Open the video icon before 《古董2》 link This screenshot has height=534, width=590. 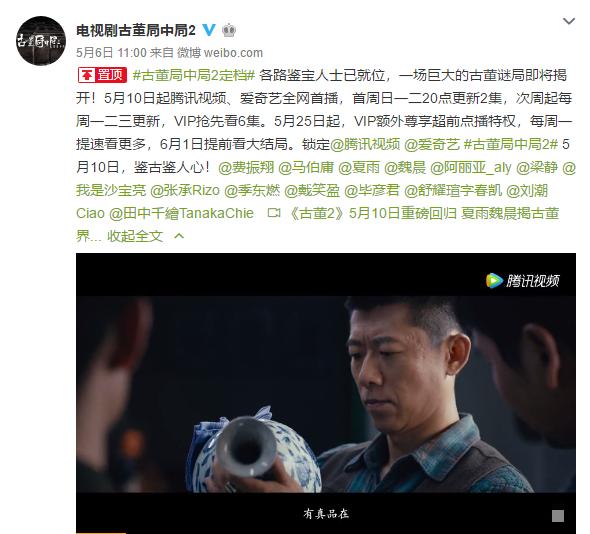pos(274,213)
